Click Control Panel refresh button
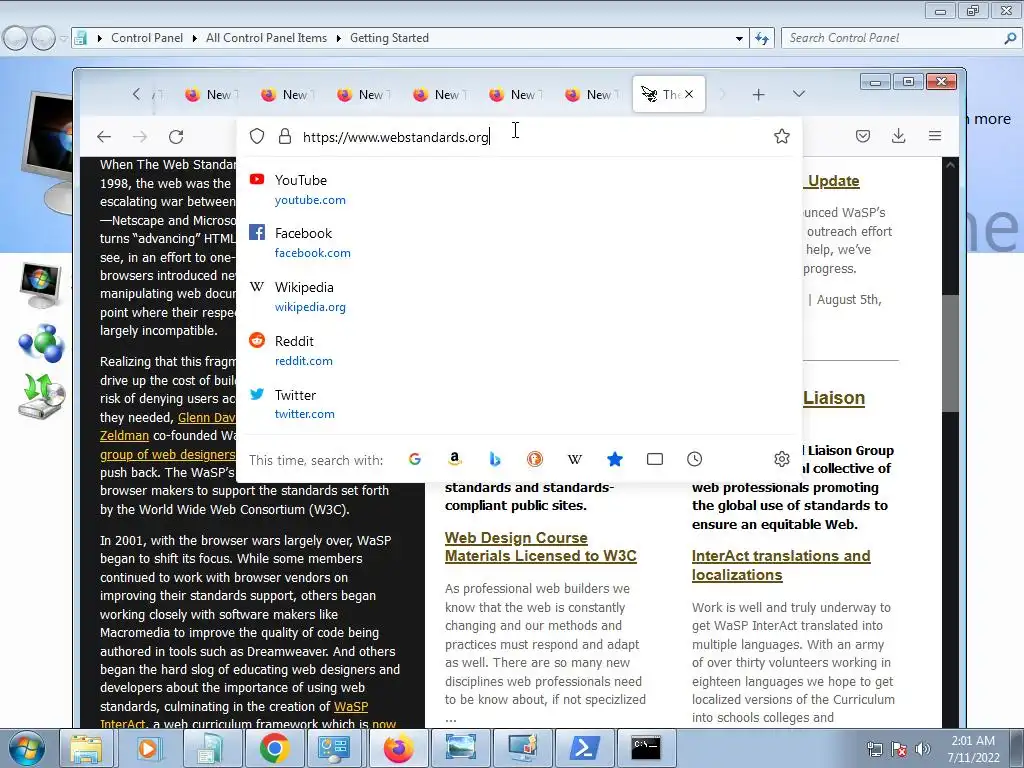The image size is (1024, 768). click(761, 38)
